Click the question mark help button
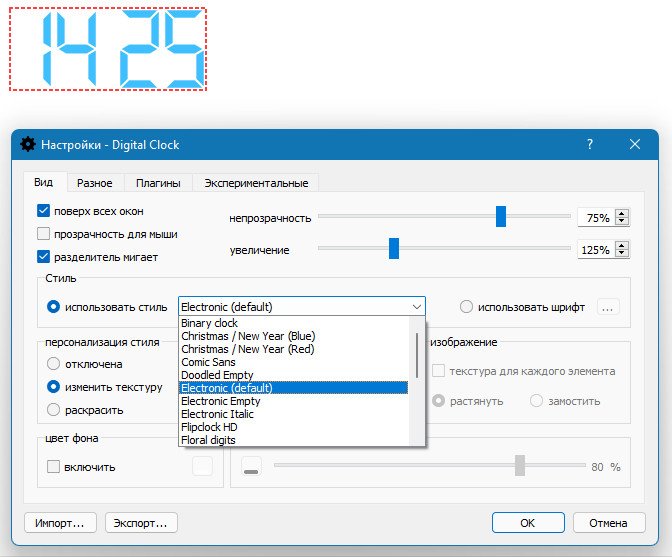 [590, 144]
